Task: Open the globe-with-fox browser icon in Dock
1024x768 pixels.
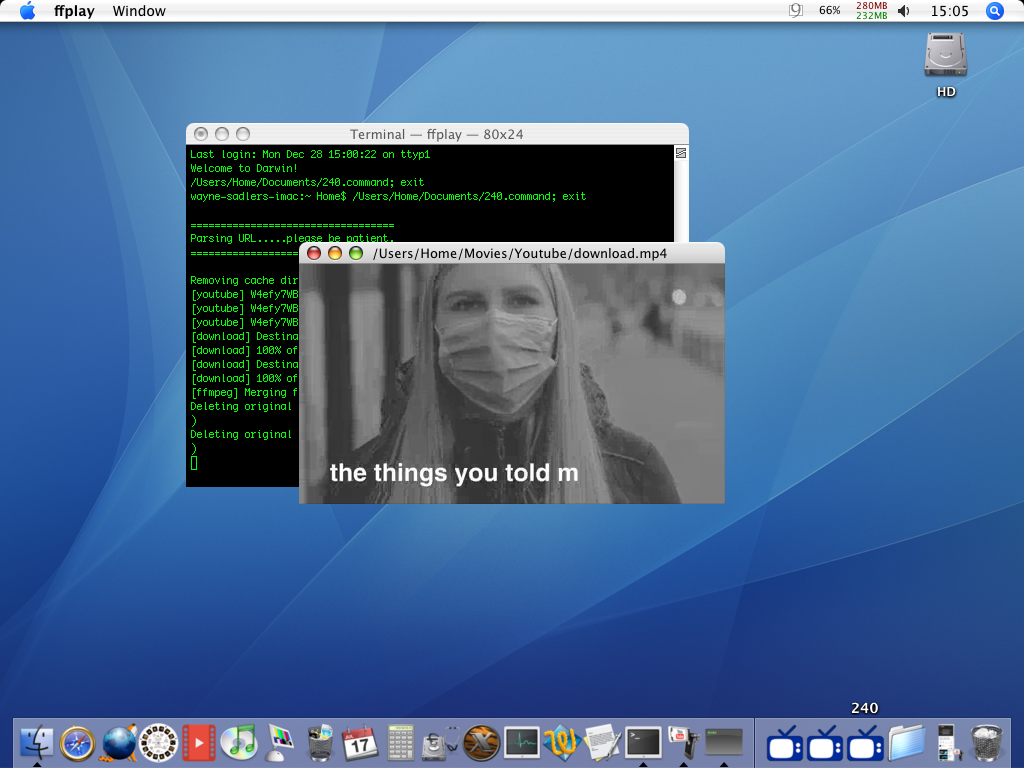Action: point(118,743)
